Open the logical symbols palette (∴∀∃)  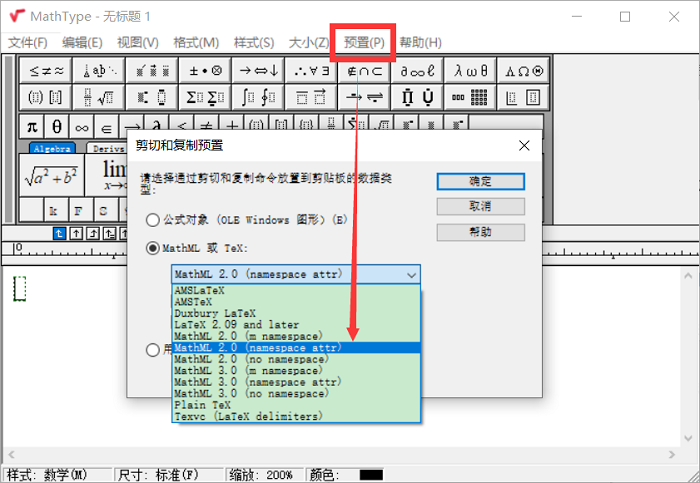pyautogui.click(x=311, y=71)
